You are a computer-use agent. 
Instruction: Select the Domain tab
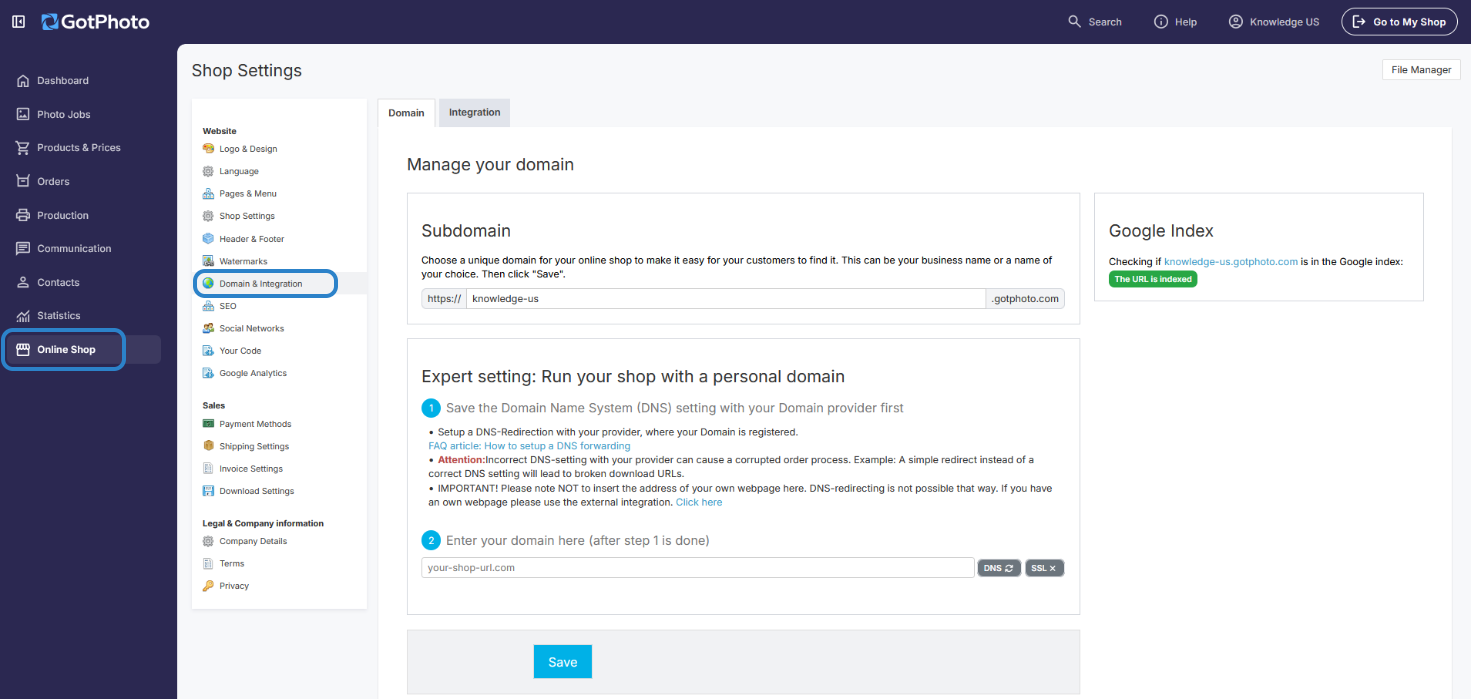(406, 112)
